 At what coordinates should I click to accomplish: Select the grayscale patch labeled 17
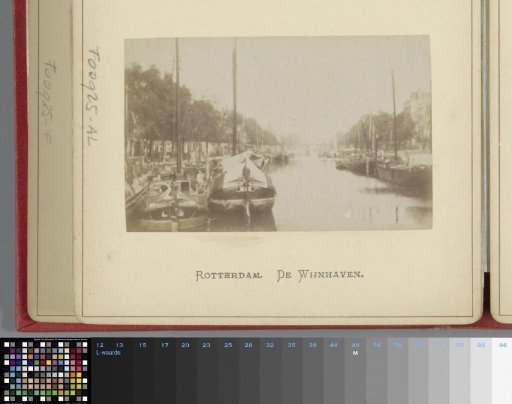click(x=164, y=371)
